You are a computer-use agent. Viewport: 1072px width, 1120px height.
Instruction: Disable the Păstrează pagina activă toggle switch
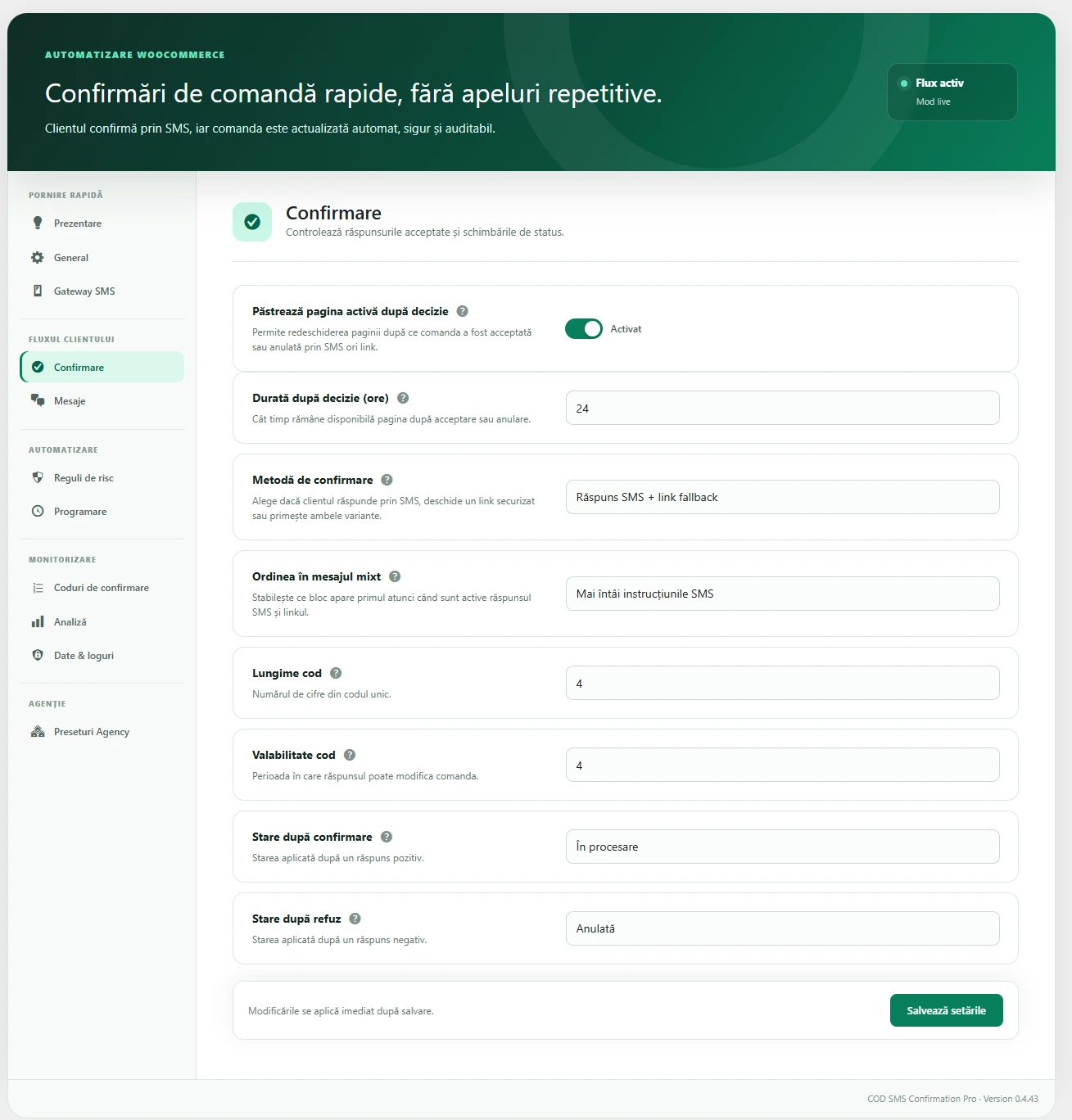tap(584, 328)
